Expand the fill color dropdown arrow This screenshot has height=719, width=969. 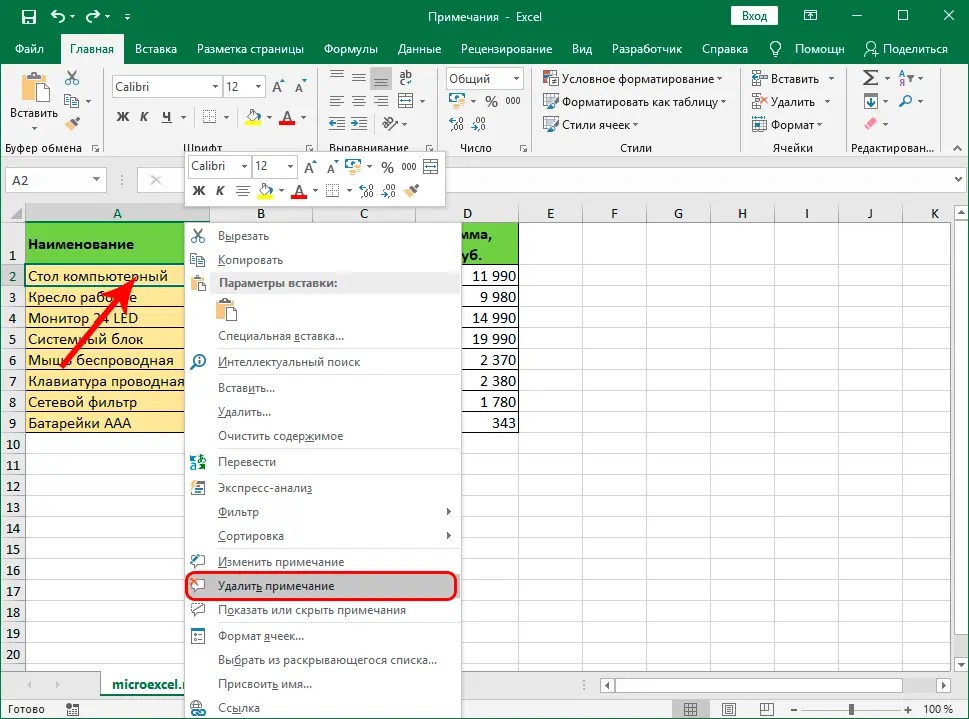[x=269, y=117]
